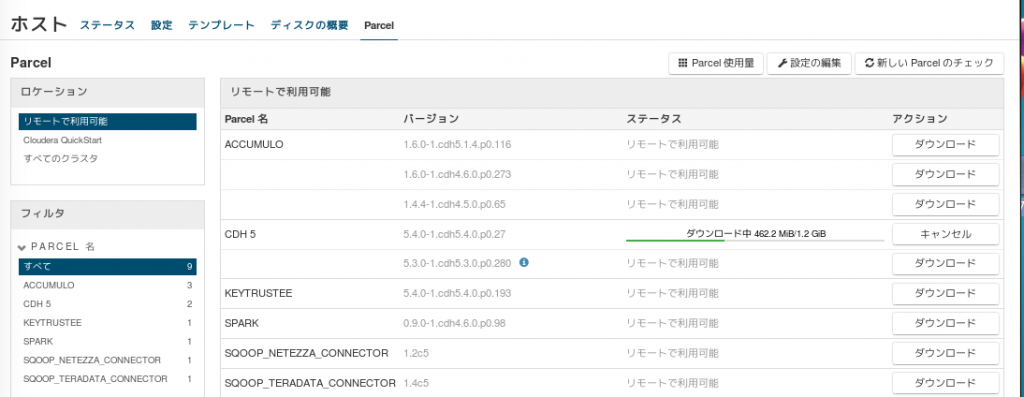Open the ディスクの概要 tab
Screen dimensions: 1024x397
[310, 25]
